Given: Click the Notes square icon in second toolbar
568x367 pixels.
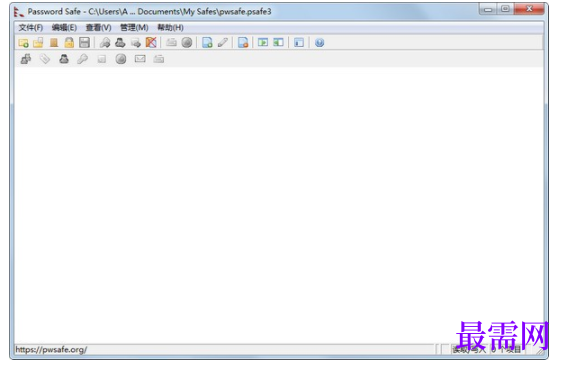Looking at the screenshot, I should pos(102,59).
